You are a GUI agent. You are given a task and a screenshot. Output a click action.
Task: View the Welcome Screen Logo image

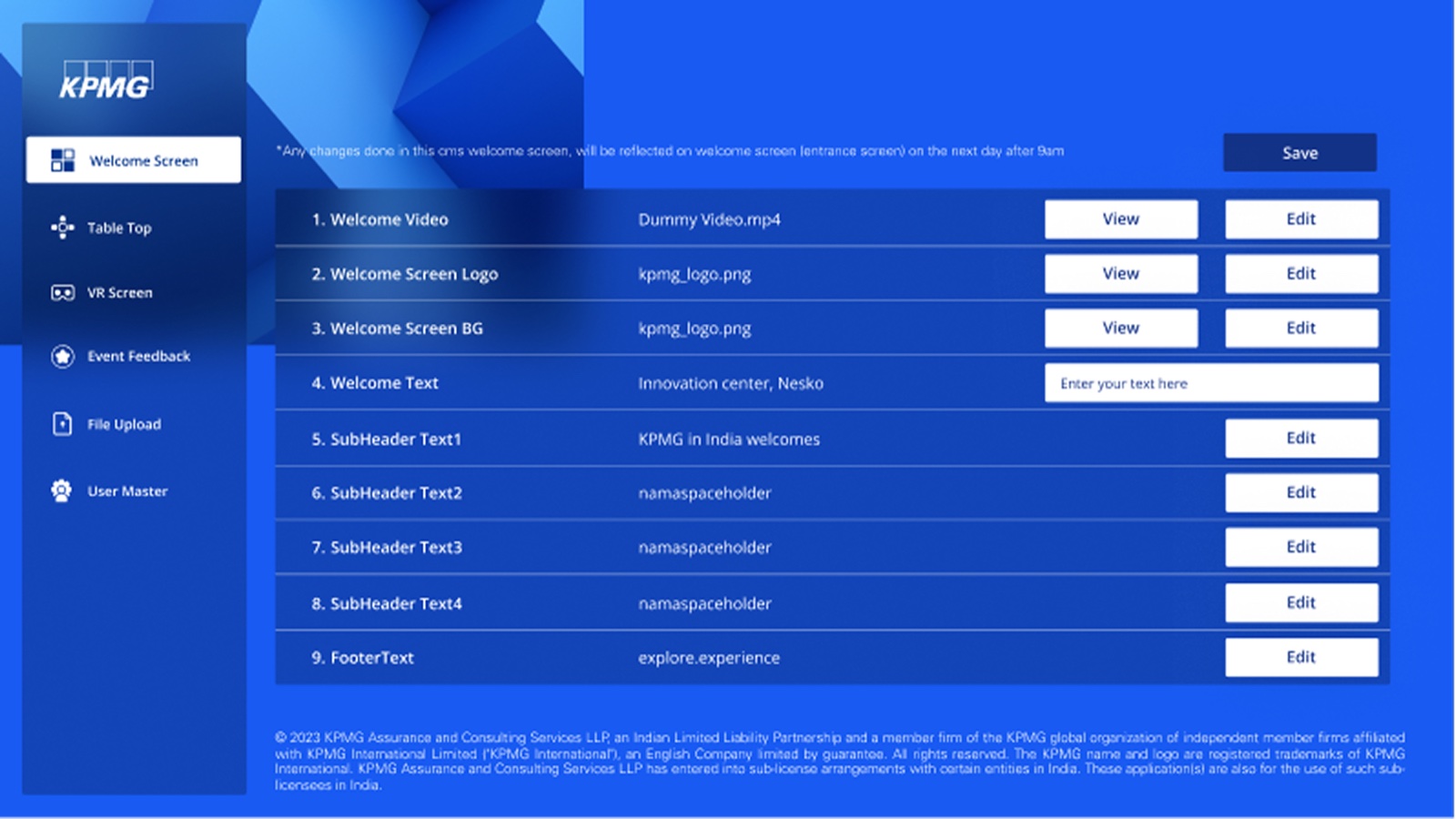coord(1121,274)
